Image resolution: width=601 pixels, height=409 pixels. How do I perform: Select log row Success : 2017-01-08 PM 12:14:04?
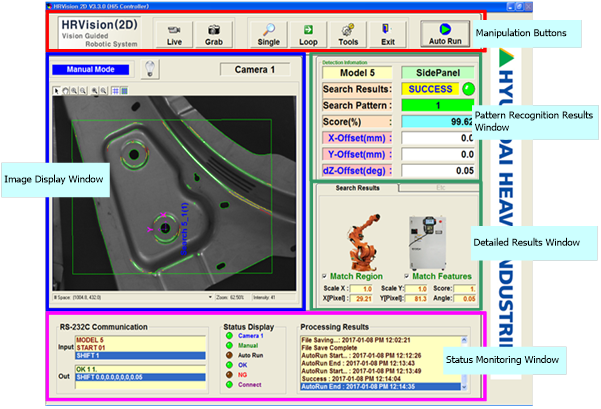point(381,379)
